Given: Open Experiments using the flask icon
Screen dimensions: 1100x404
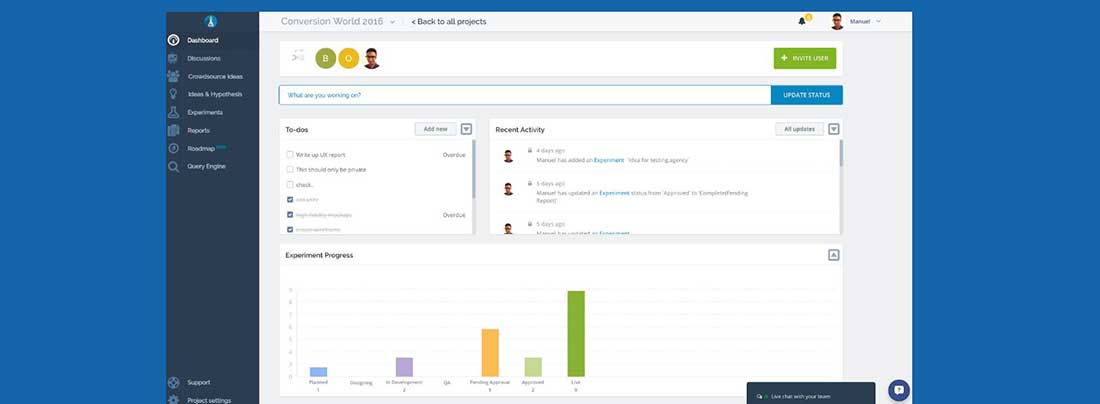Looking at the screenshot, I should [174, 112].
